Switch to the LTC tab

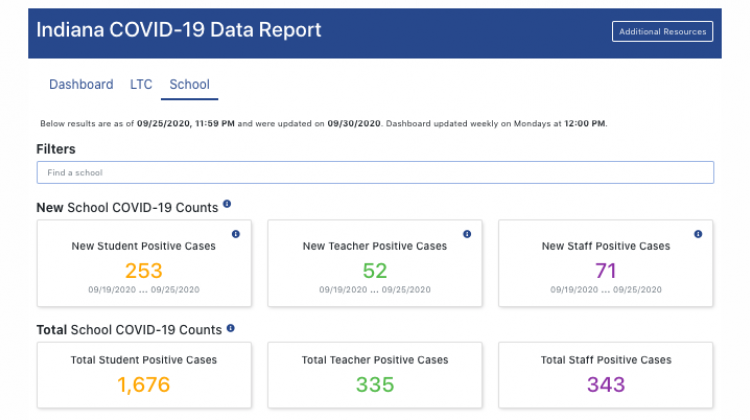click(141, 85)
